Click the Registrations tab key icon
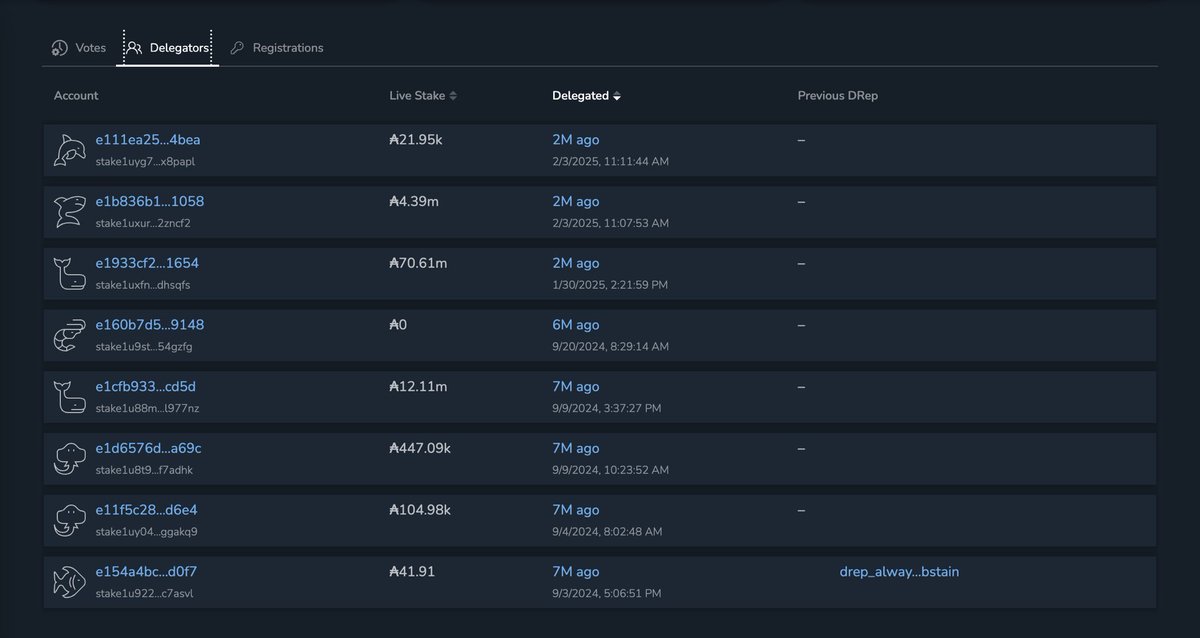This screenshot has height=638, width=1200. pos(237,48)
